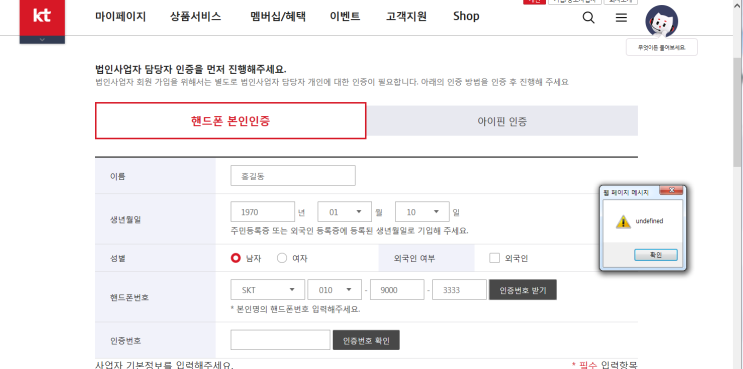Click the phone middle number field 9000
Viewport: 743px width, 369px height.
[397, 290]
